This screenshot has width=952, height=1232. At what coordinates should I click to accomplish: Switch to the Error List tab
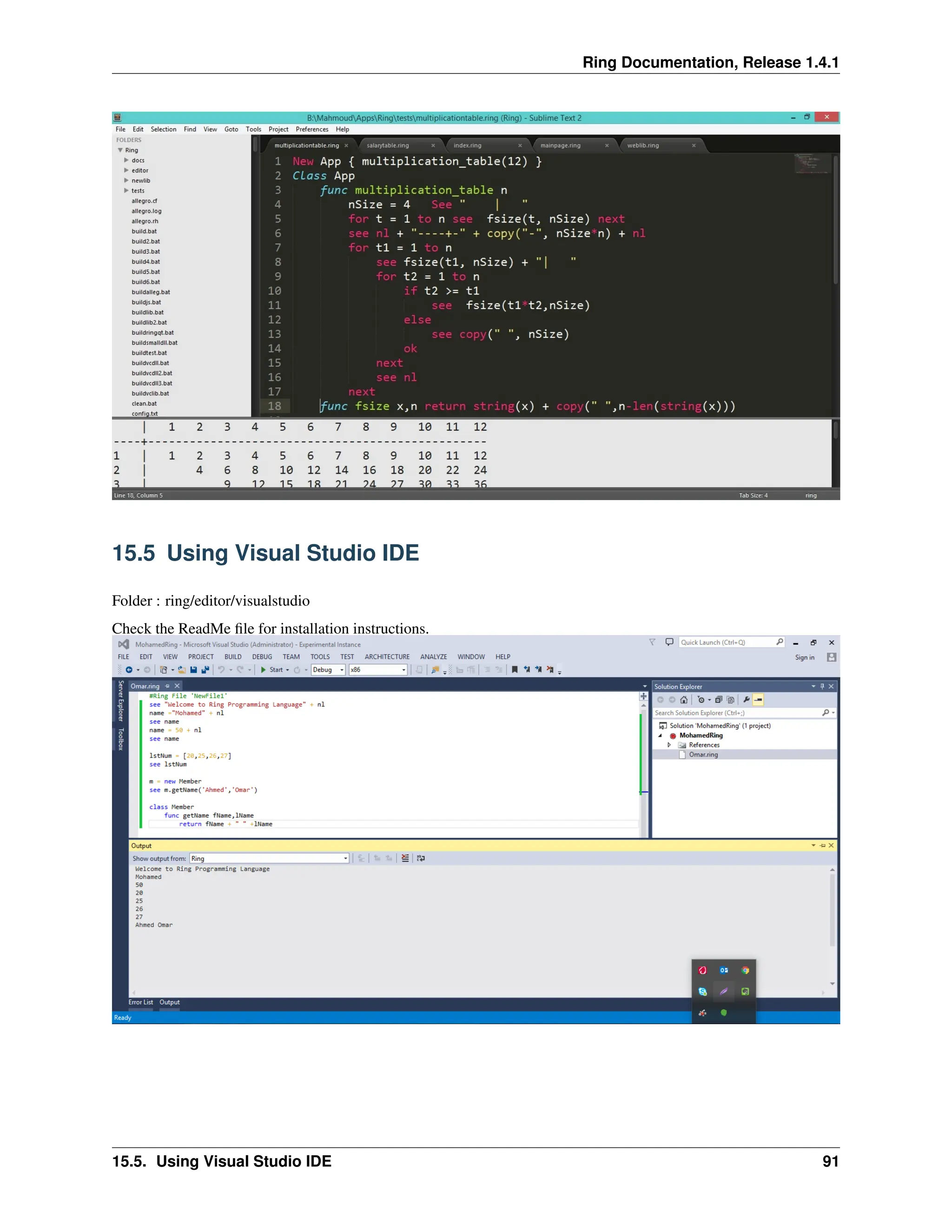tap(140, 1002)
